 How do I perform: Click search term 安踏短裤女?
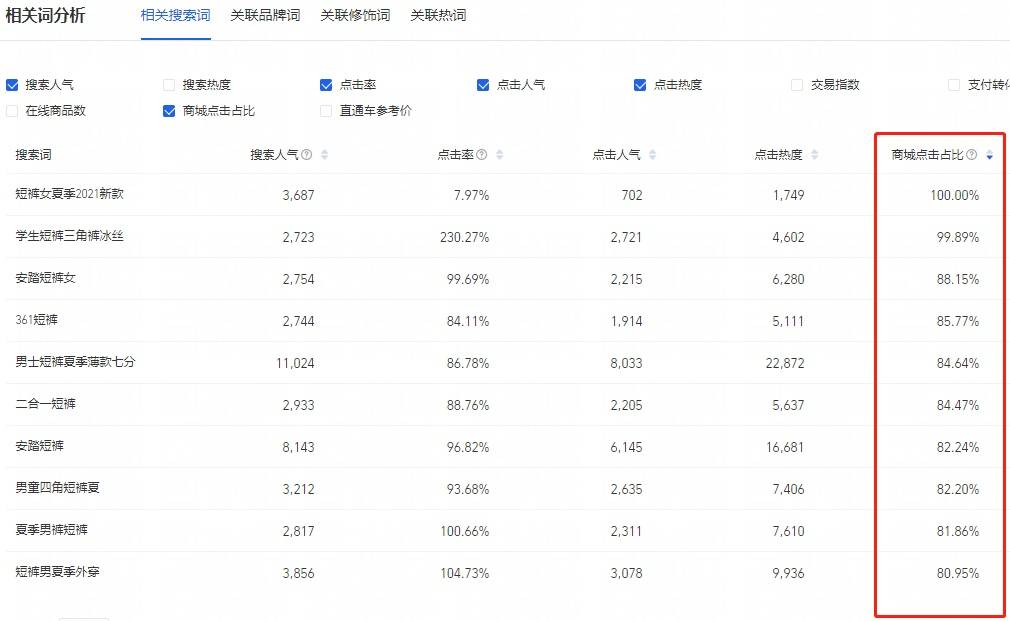[x=46, y=278]
